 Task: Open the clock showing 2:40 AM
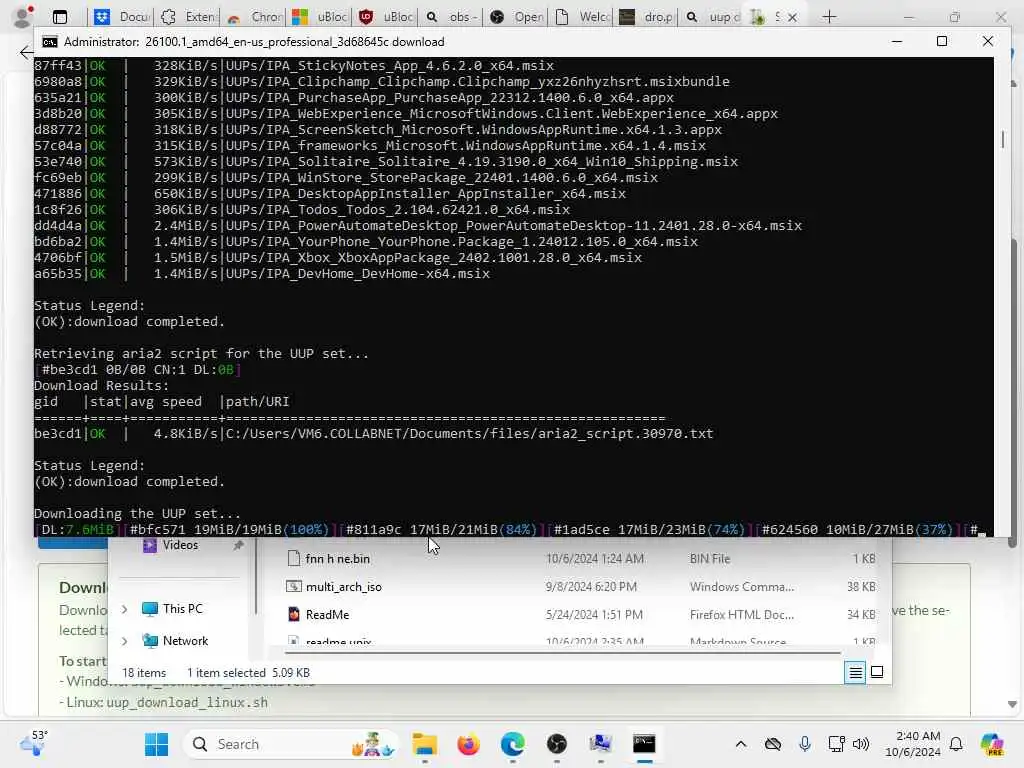[x=912, y=744]
